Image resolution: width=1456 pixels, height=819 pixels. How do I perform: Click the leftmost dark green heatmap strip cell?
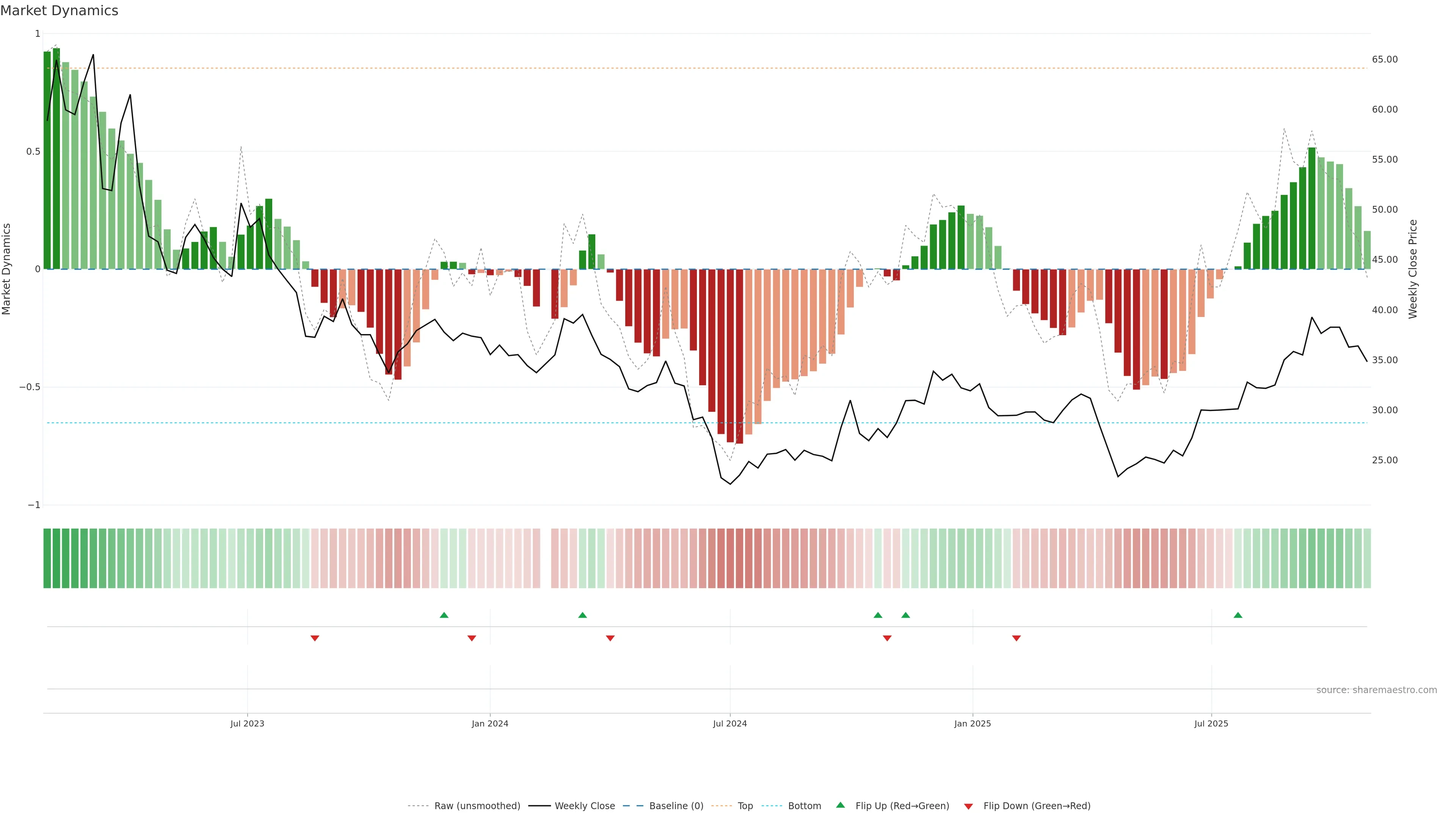pos(47,558)
